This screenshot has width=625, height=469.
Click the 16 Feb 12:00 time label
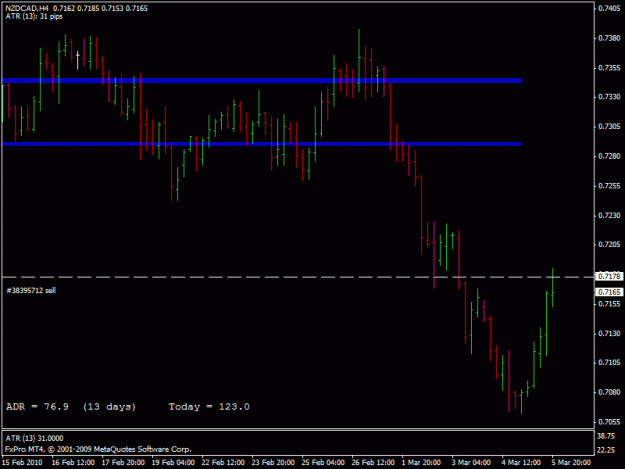click(73, 462)
